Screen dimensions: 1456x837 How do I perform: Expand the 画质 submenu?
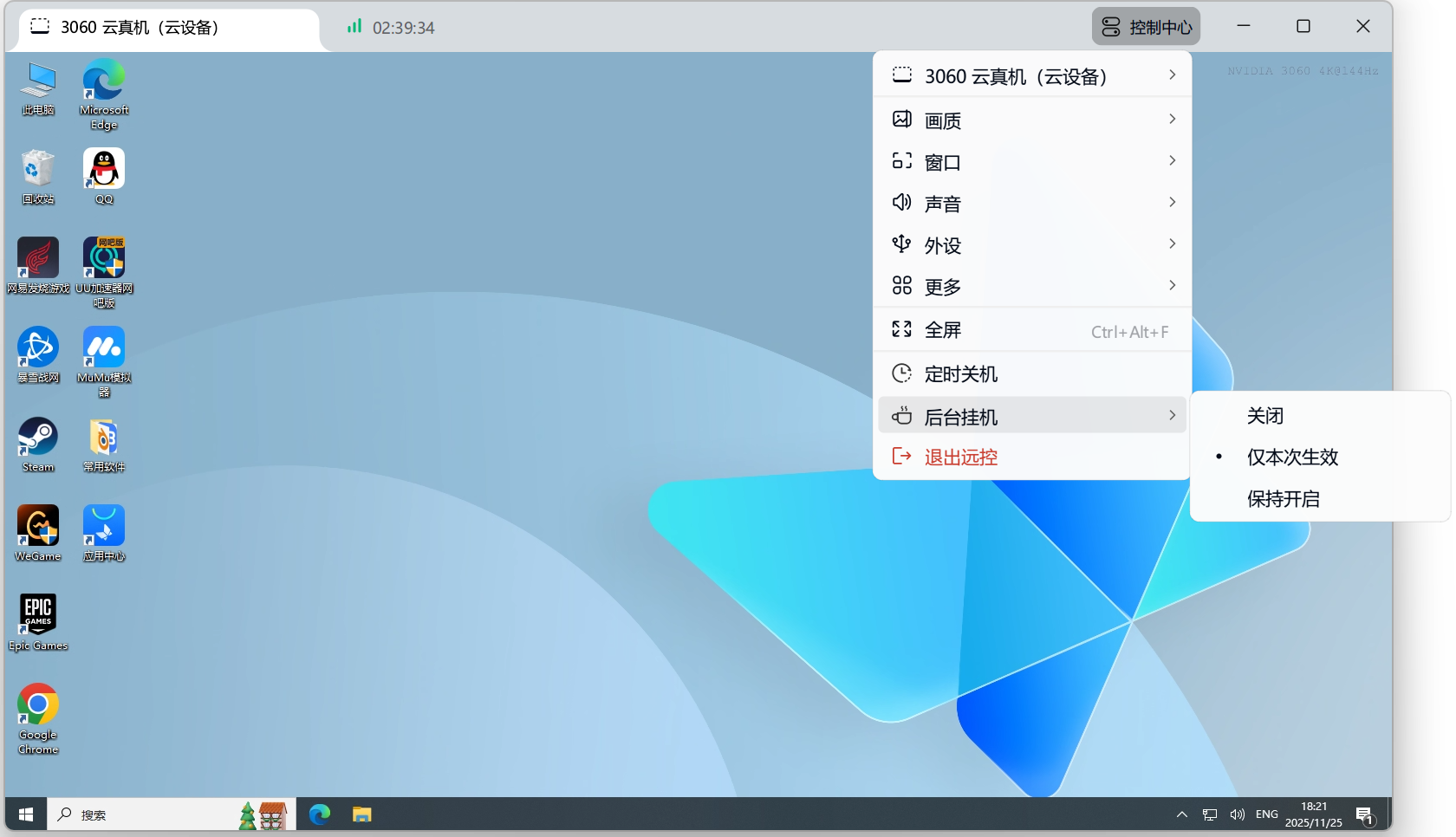(1031, 120)
